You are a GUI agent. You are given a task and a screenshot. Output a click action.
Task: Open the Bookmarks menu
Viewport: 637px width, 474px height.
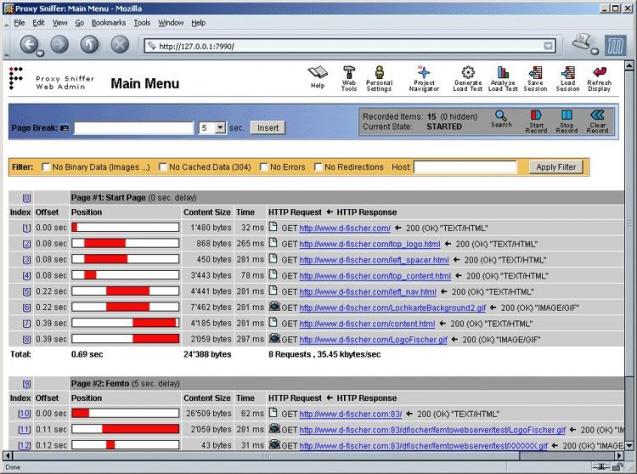(108, 23)
